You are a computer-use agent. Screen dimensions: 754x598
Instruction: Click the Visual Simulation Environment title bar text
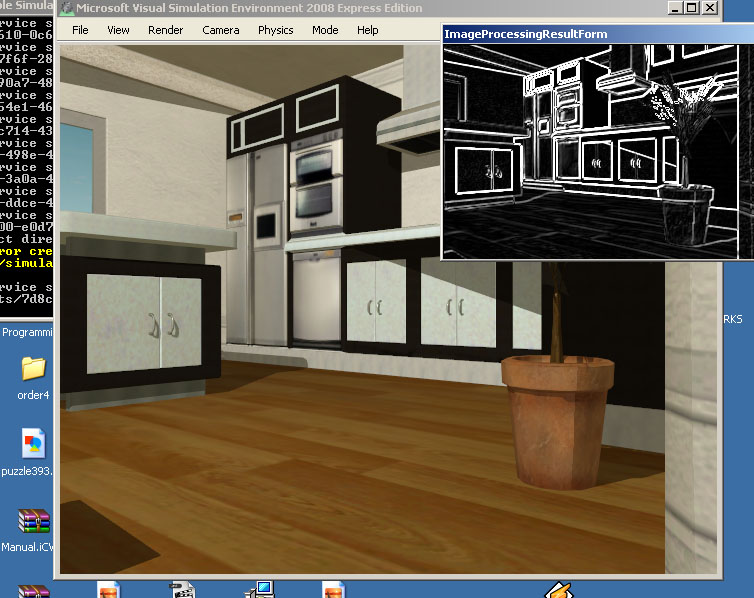click(x=249, y=8)
